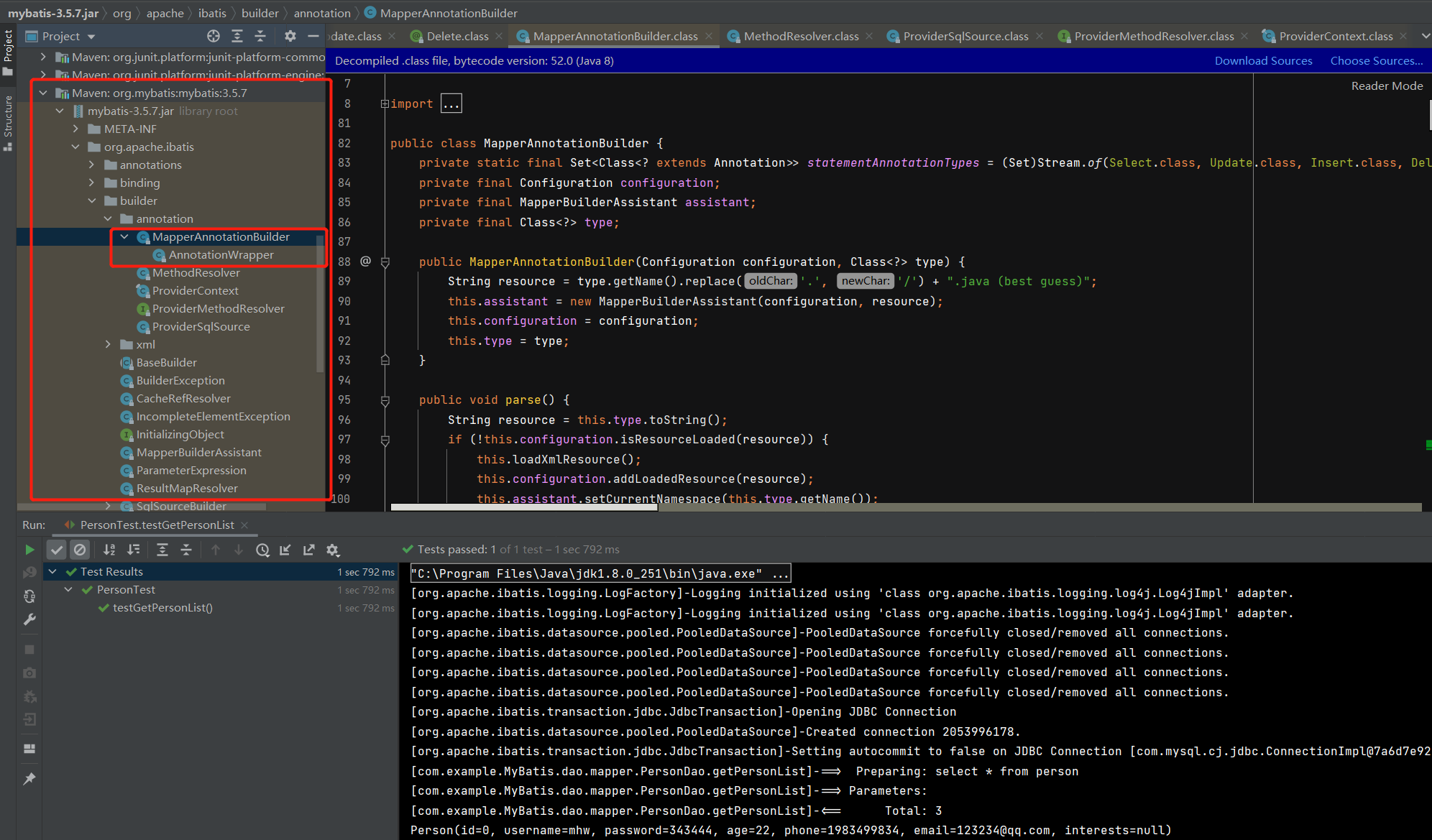The image size is (1432, 840).
Task: Sort test results alphabetically
Action: [x=109, y=550]
